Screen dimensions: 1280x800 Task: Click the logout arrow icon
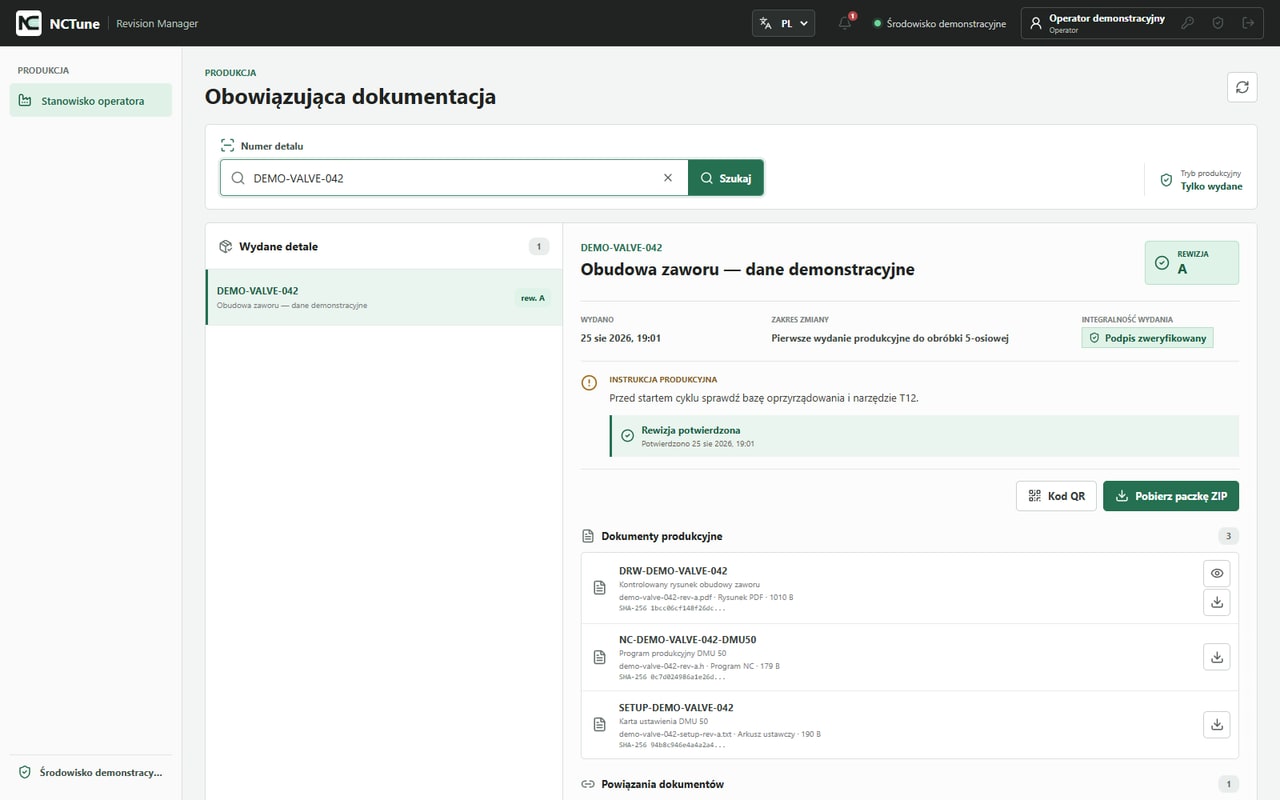tap(1247, 23)
